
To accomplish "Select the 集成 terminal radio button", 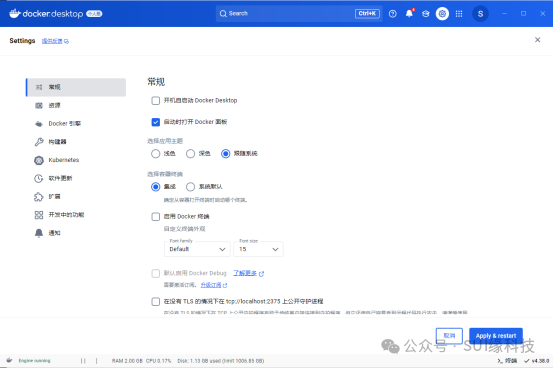I will [x=156, y=187].
